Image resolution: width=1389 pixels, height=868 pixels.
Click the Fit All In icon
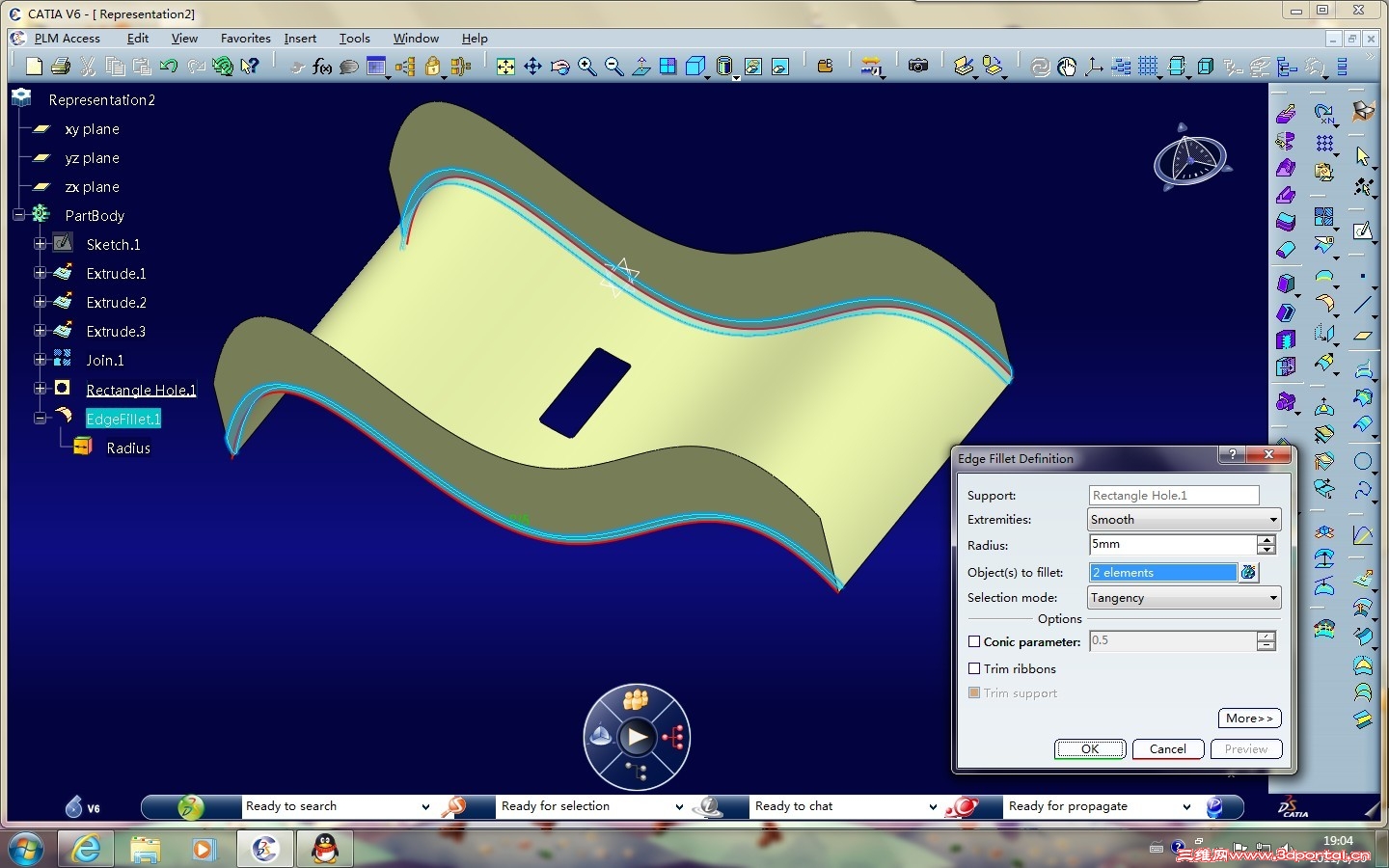click(505, 66)
